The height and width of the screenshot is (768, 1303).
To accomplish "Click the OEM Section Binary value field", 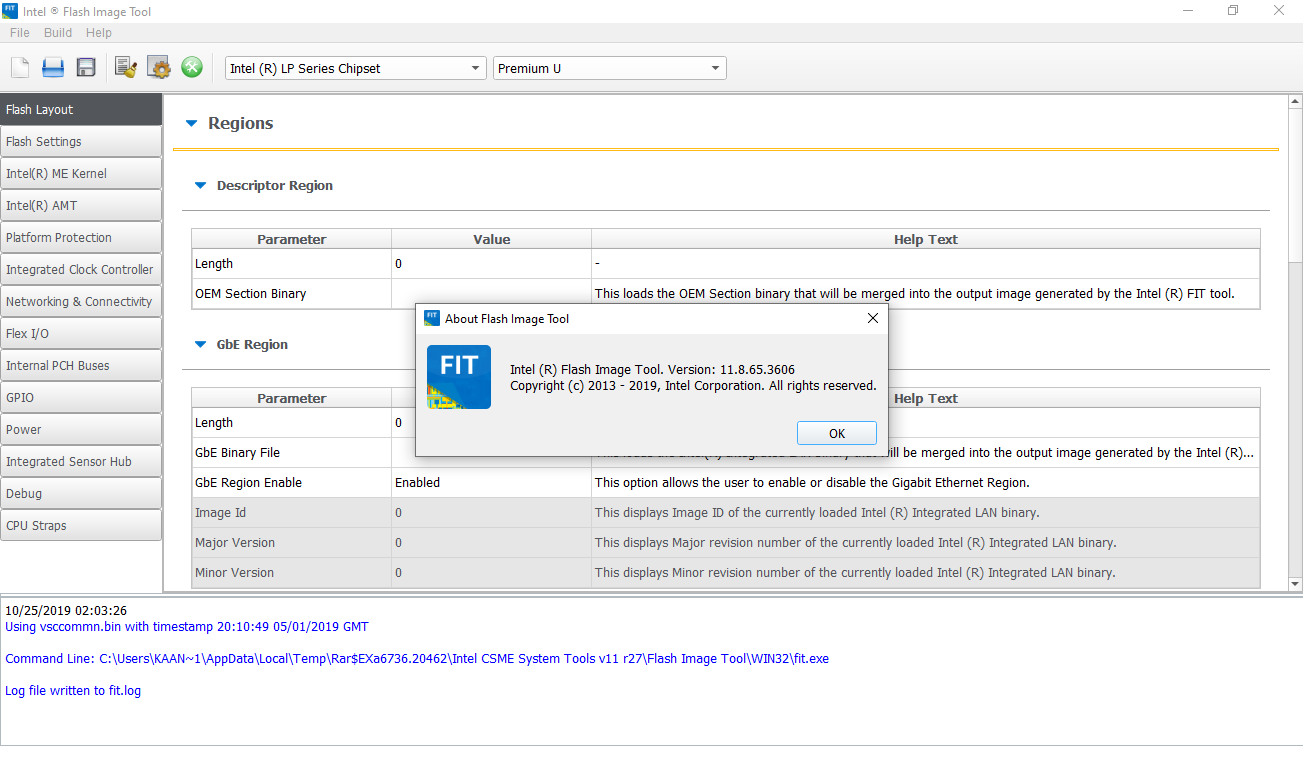I will tap(491, 294).
